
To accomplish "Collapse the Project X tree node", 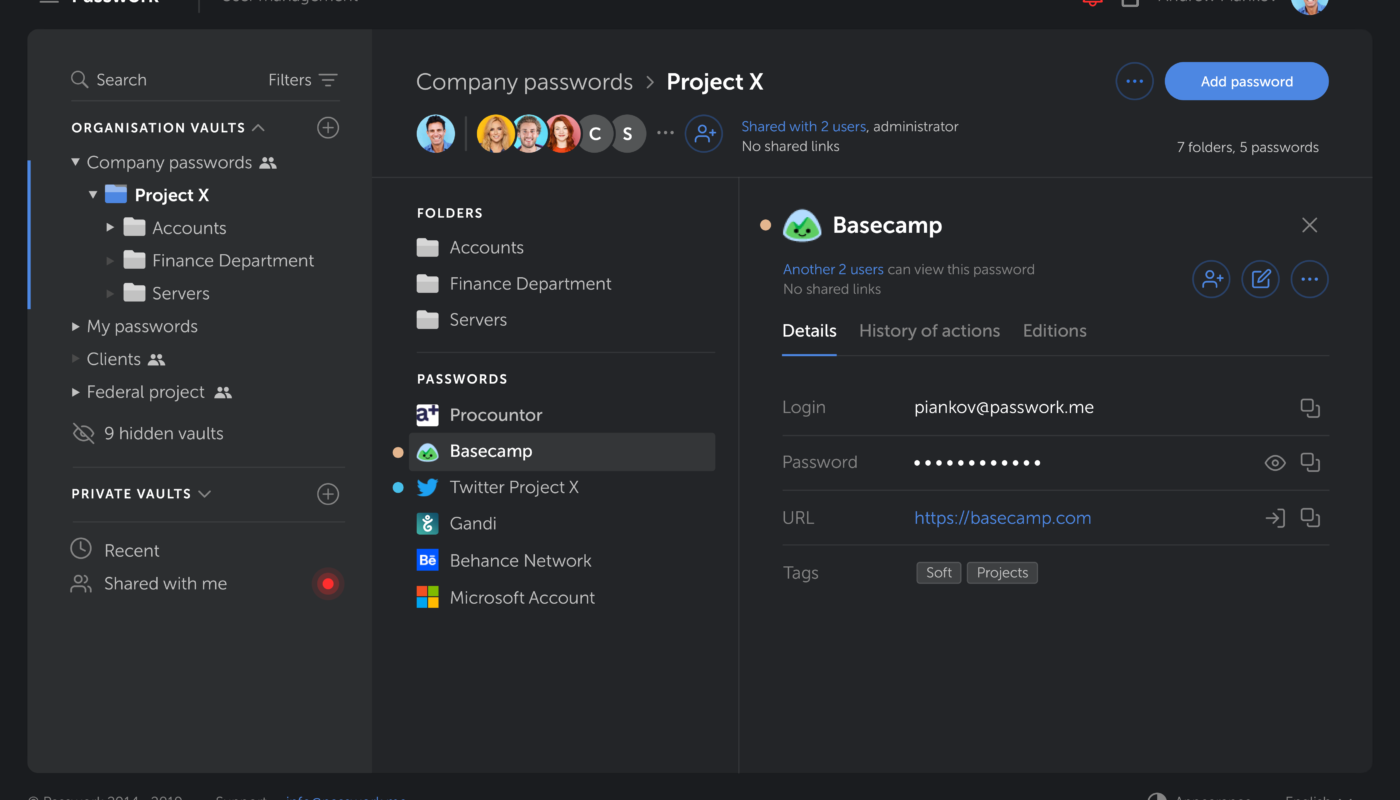I will tap(93, 195).
